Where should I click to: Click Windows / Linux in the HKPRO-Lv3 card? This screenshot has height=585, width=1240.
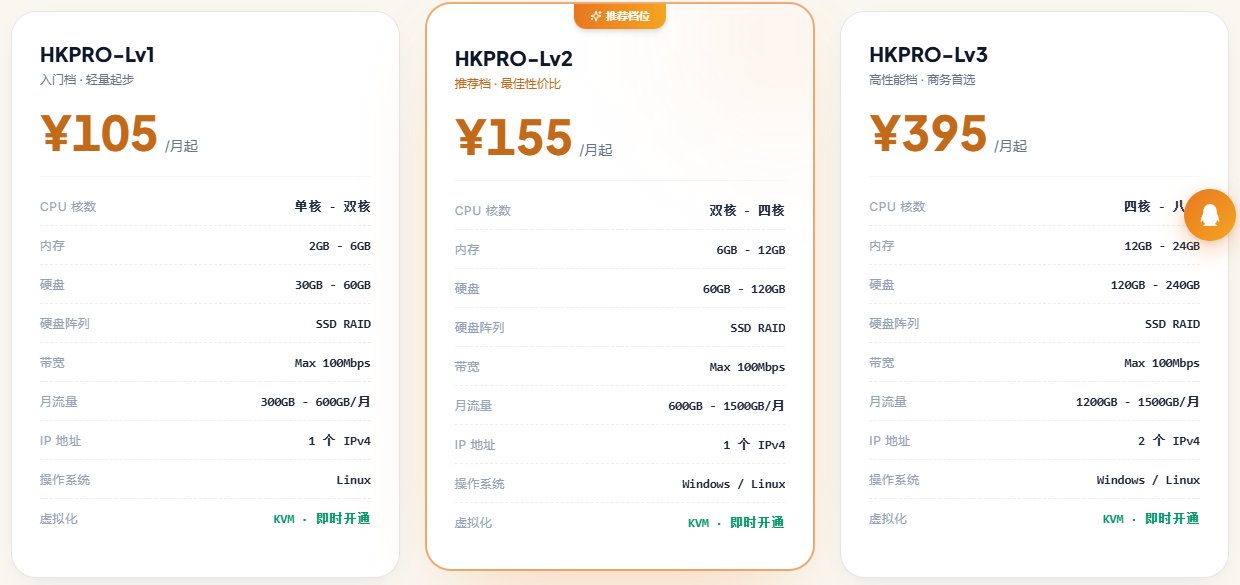point(1148,480)
